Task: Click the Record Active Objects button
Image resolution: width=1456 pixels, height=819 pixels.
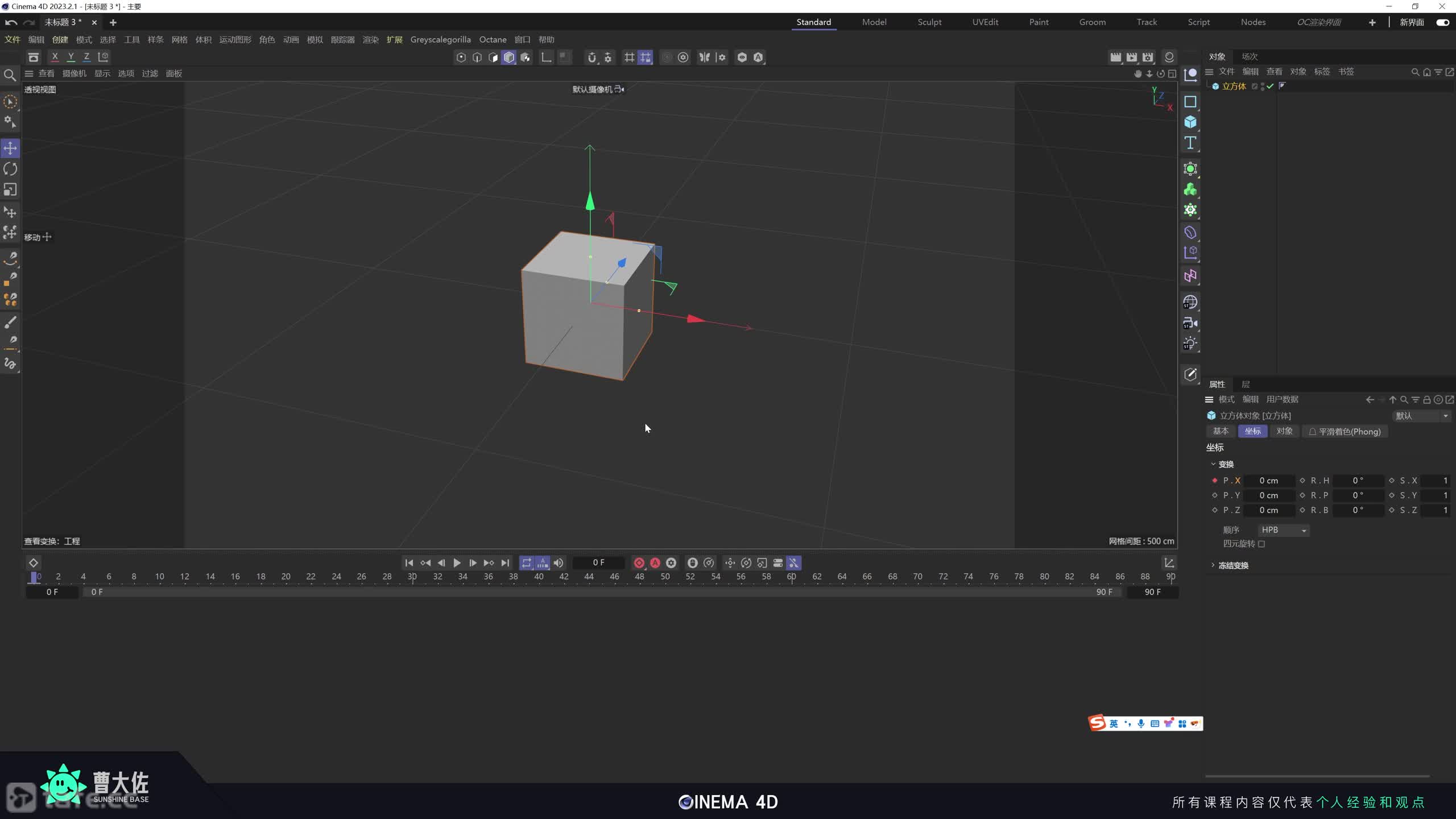Action: coord(639,563)
